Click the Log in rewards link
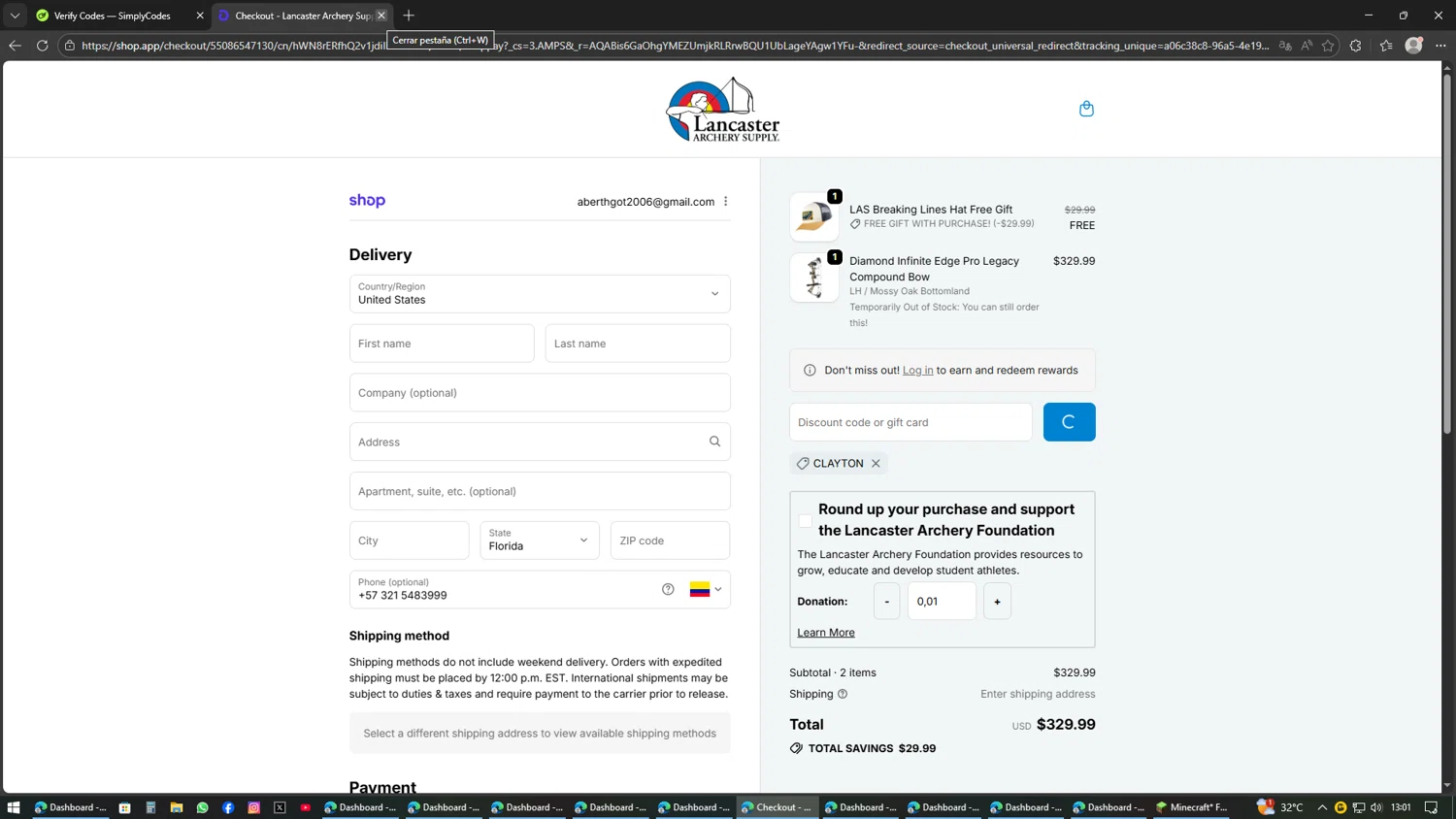 [x=917, y=371]
